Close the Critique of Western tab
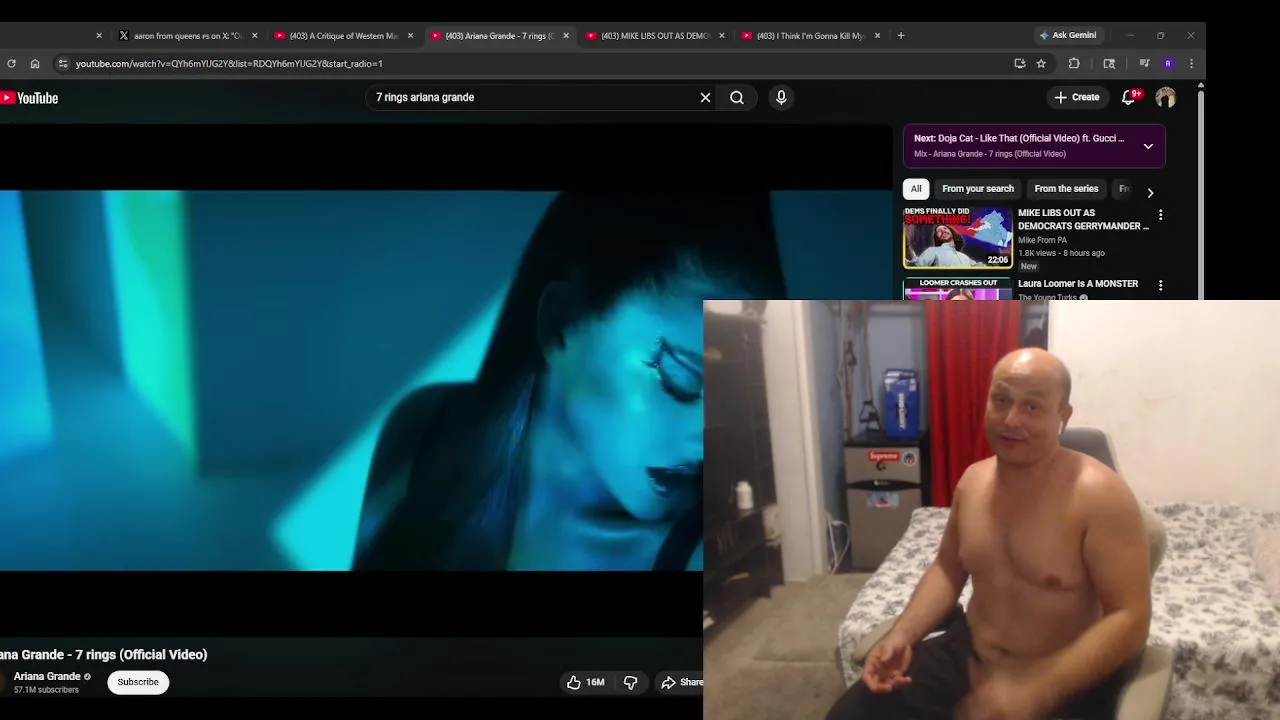Screen dimensions: 1280x720 (410, 35)
